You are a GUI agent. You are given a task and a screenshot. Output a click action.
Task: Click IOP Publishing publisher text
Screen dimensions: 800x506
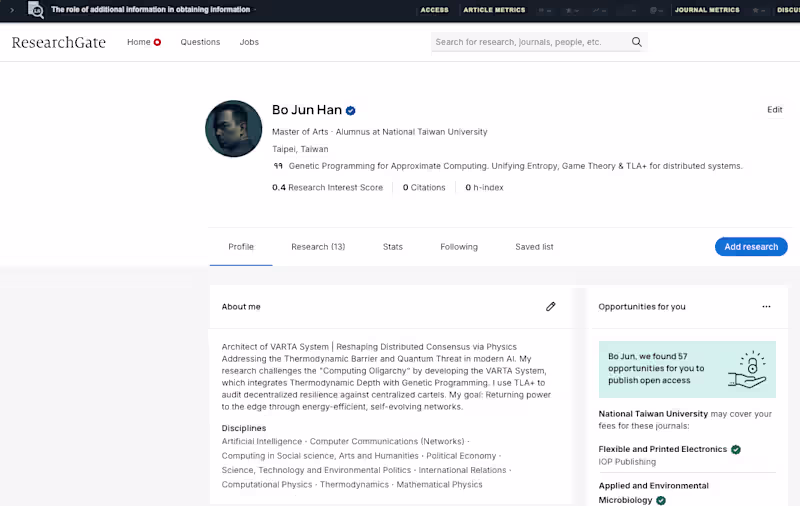(627, 462)
